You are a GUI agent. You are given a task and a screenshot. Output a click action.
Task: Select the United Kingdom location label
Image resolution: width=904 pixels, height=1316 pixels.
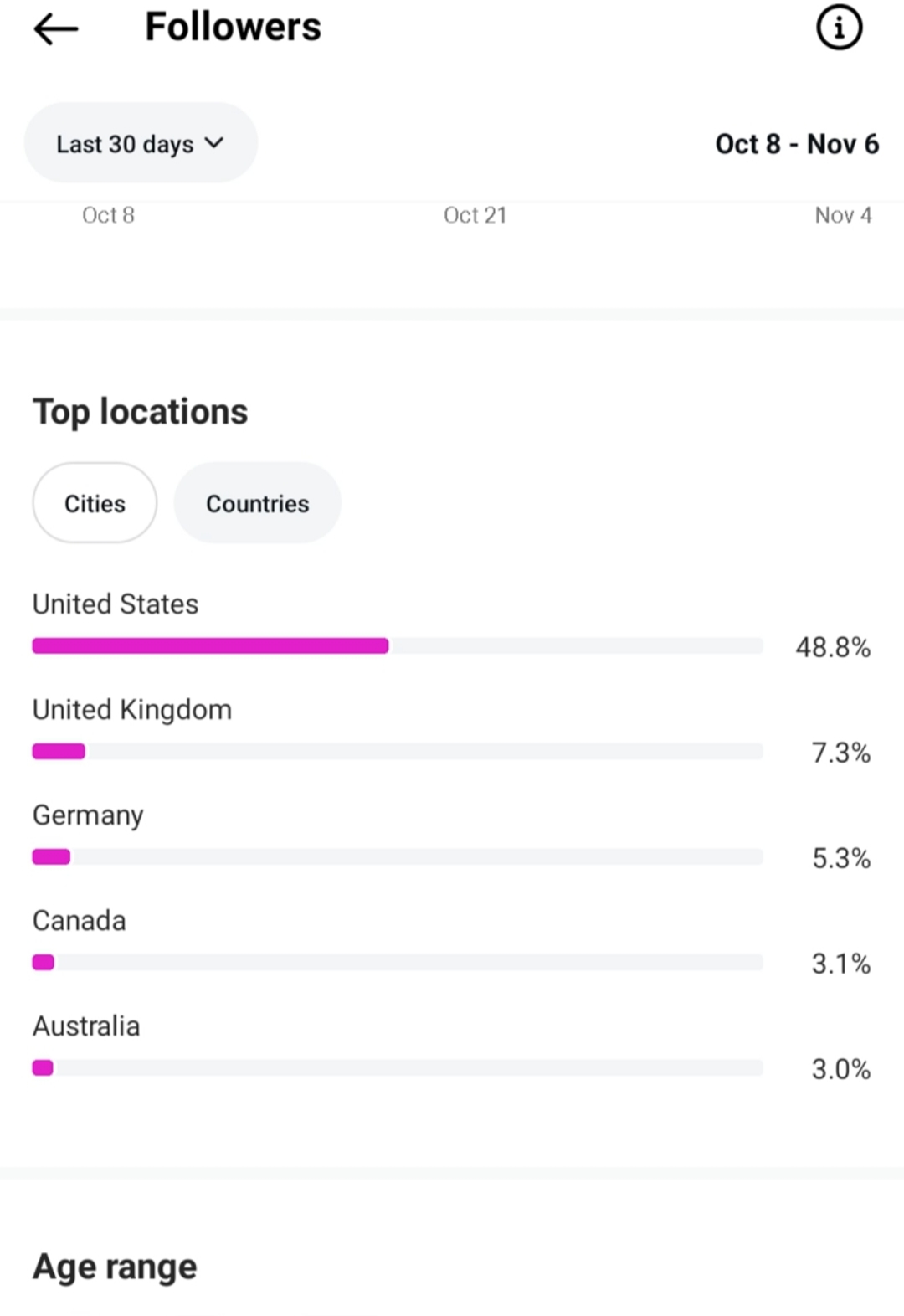pos(132,709)
